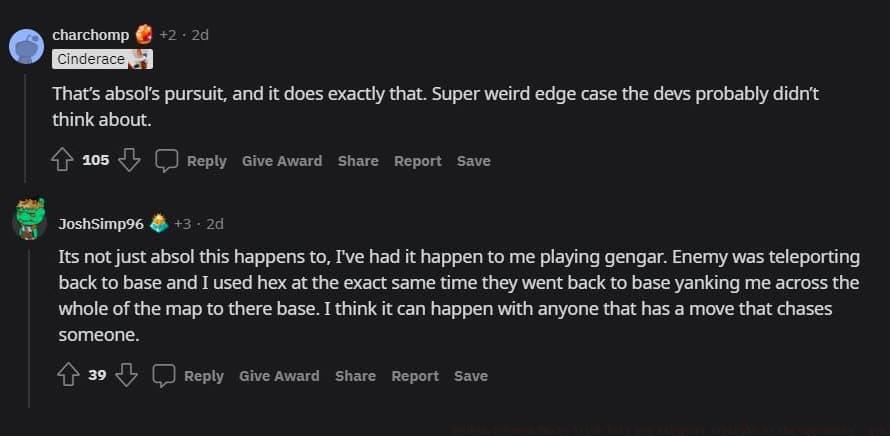
Task: Click the comment bubble icon under JoshSimp96's comment
Action: tap(164, 375)
